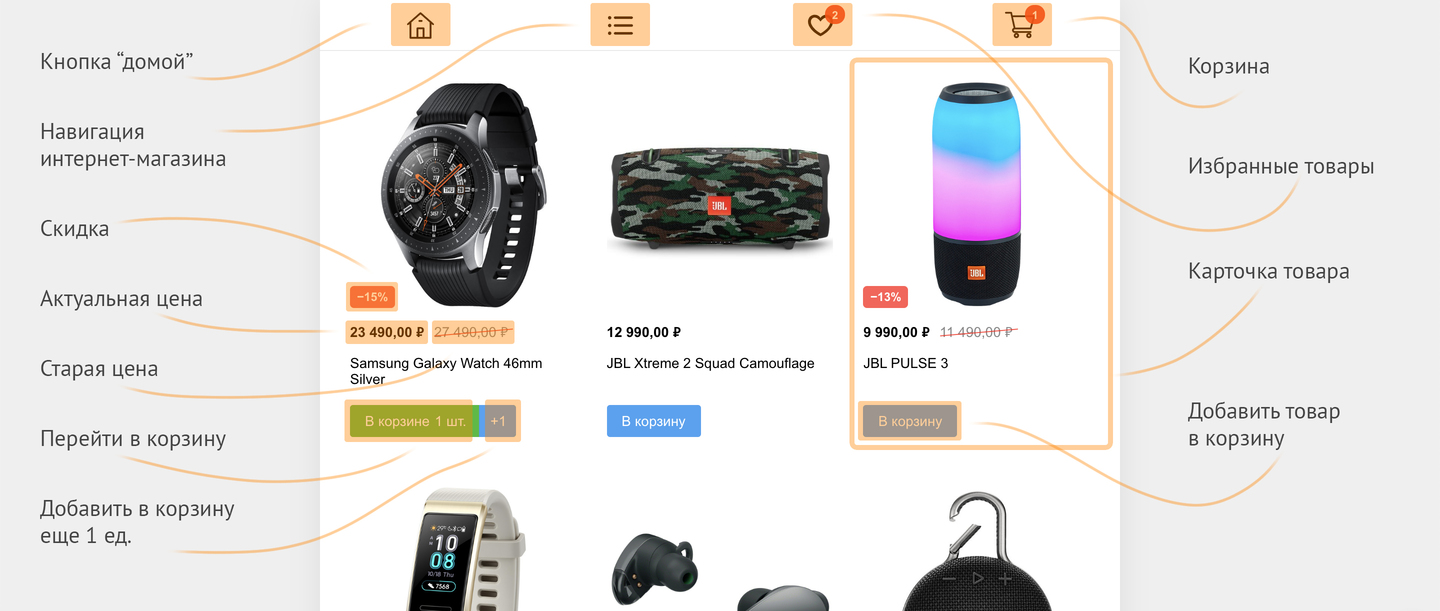The width and height of the screenshot is (1440, 611).
Task: Open the JBL Xtreme 2 Squad Camouflage title
Action: coord(710,363)
